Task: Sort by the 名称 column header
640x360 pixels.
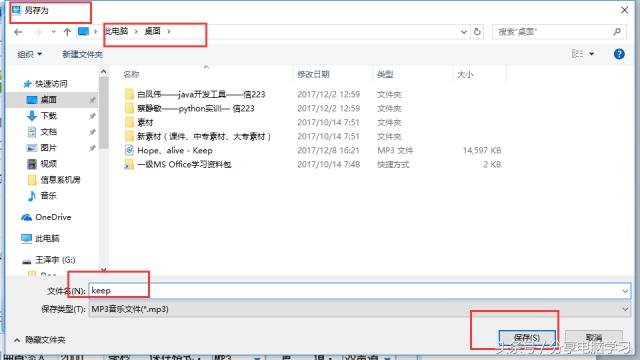Action: (x=131, y=74)
